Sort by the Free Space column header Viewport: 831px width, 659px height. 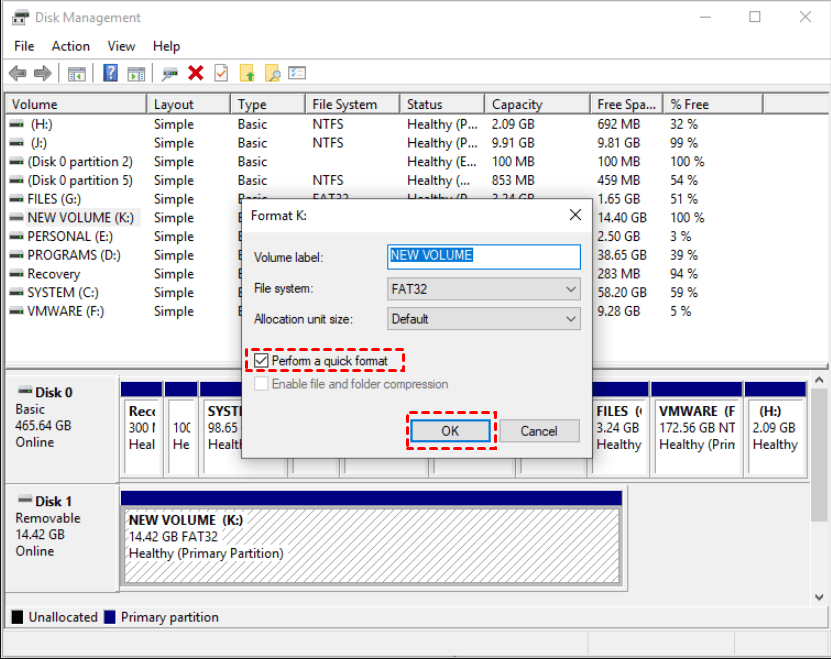tap(626, 104)
